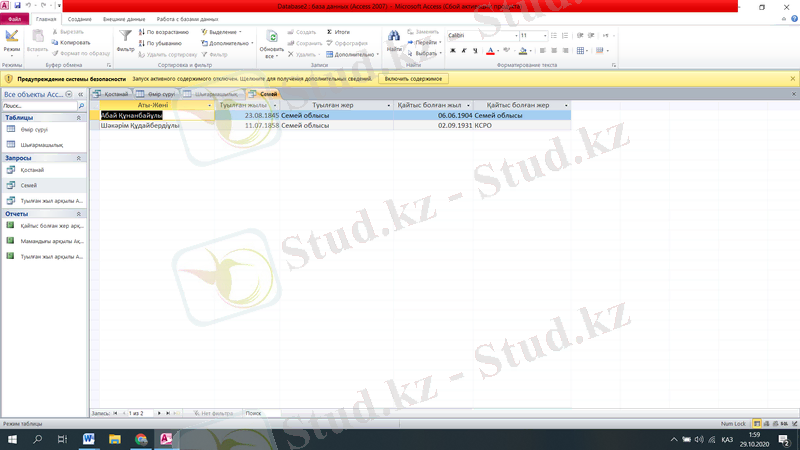Image resolution: width=800 pixels, height=450 pixels.
Task: Open the Дополнительно dropdown in sort and filter group
Action: [227, 43]
